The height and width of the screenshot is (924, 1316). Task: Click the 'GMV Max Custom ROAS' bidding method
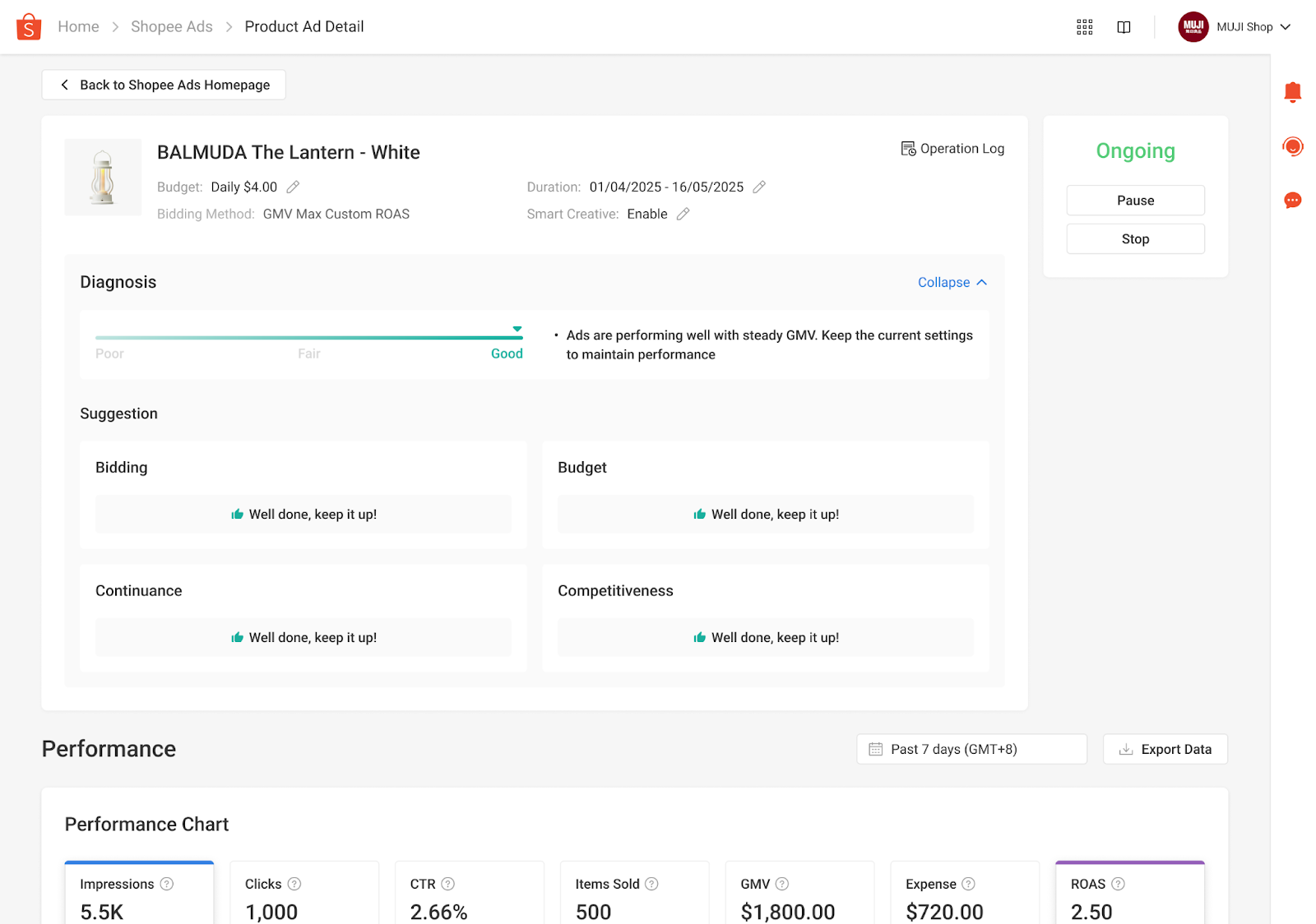[336, 214]
